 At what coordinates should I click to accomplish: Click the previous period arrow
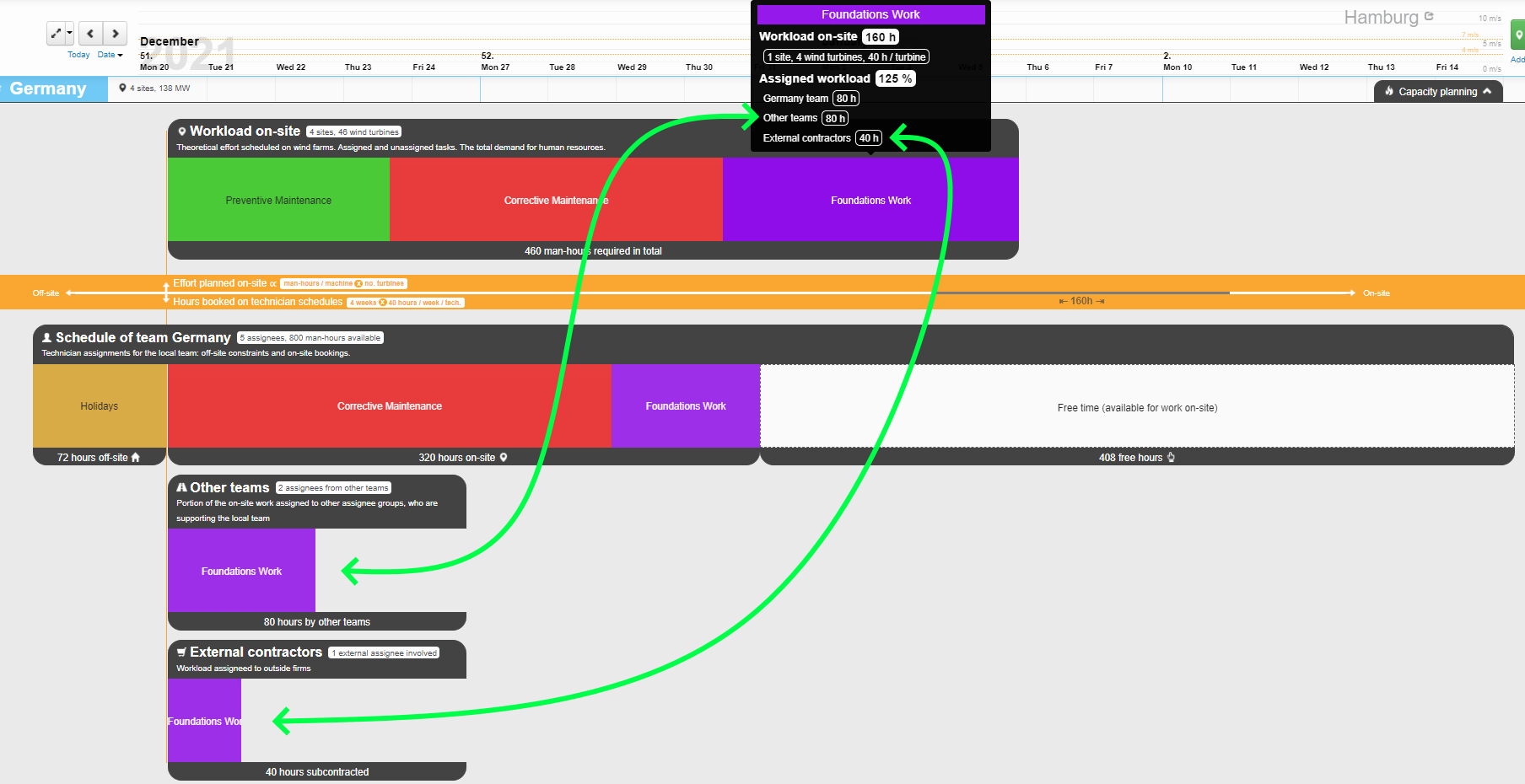(x=89, y=34)
